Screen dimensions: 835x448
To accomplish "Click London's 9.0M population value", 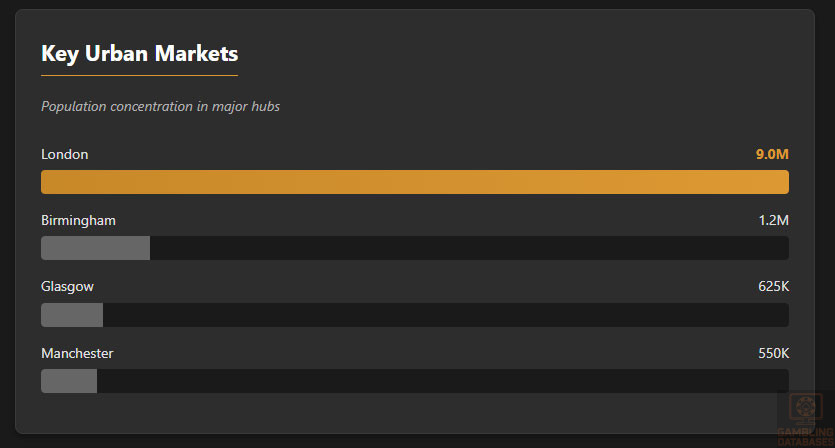I will click(x=772, y=154).
